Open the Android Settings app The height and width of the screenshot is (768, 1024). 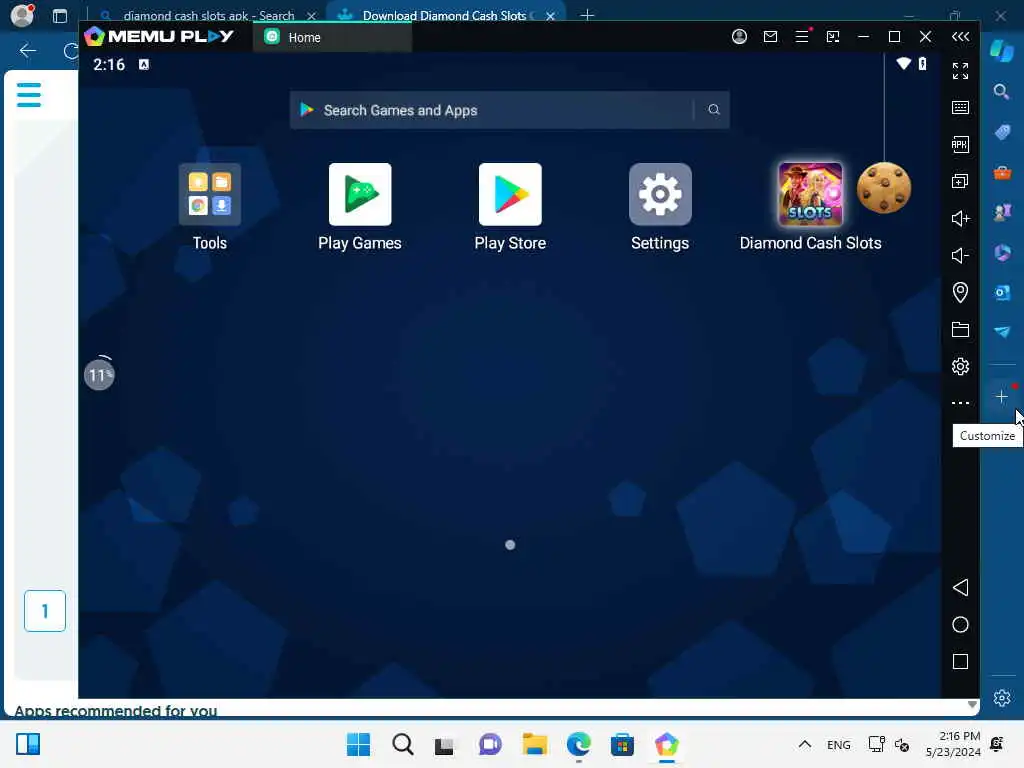(x=660, y=195)
